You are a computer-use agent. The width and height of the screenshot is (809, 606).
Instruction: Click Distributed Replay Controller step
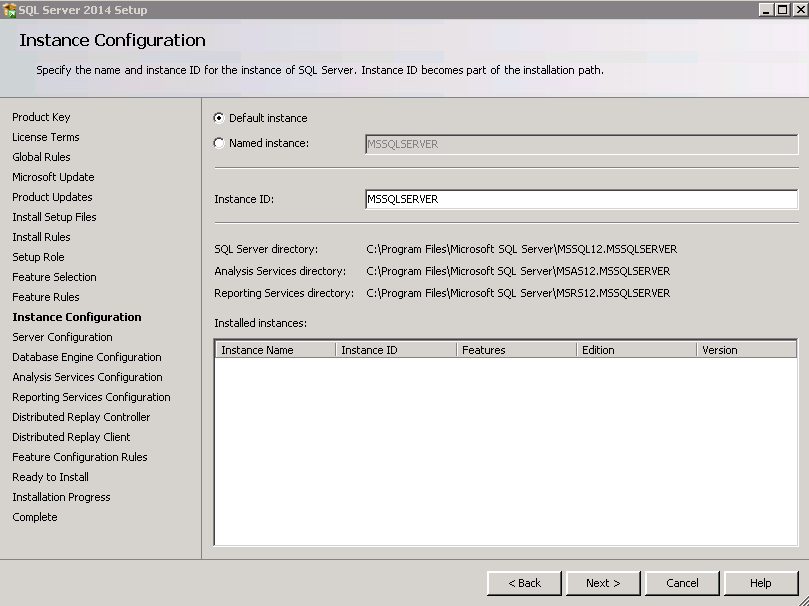pyautogui.click(x=81, y=417)
